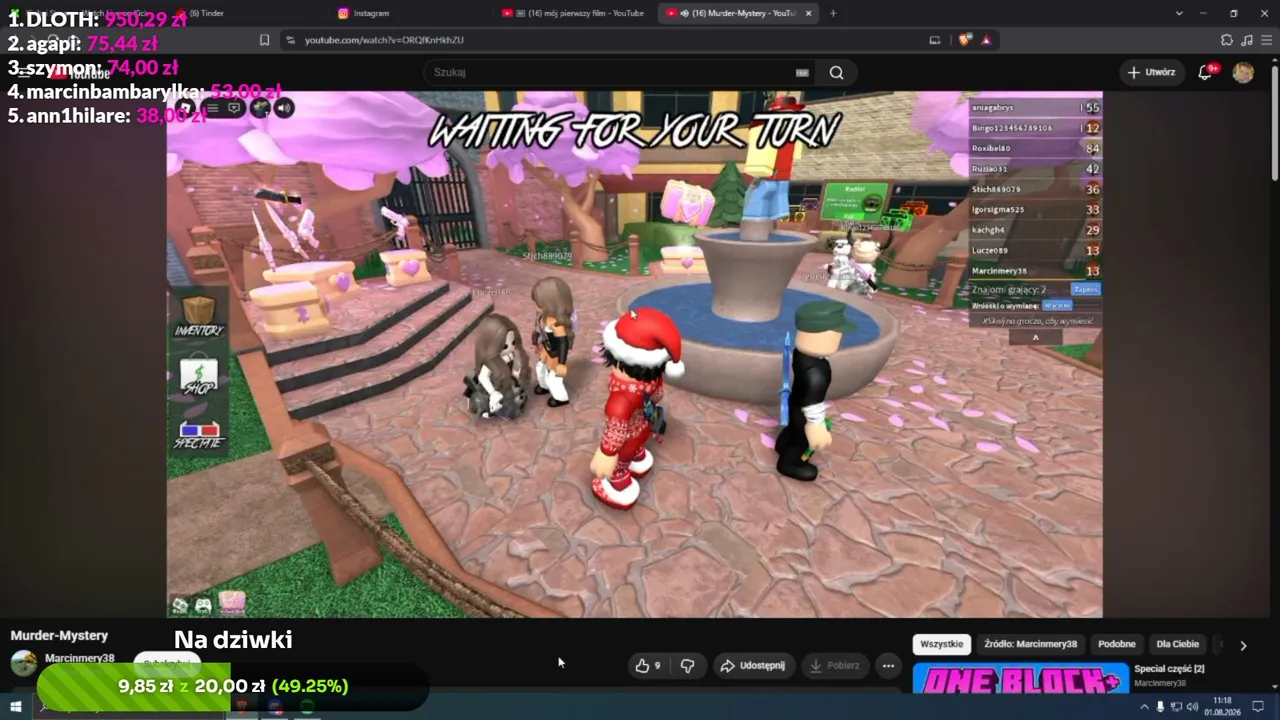The image size is (1280, 720).
Task: Click the Brave Rewards triangle icon
Action: coord(986,40)
